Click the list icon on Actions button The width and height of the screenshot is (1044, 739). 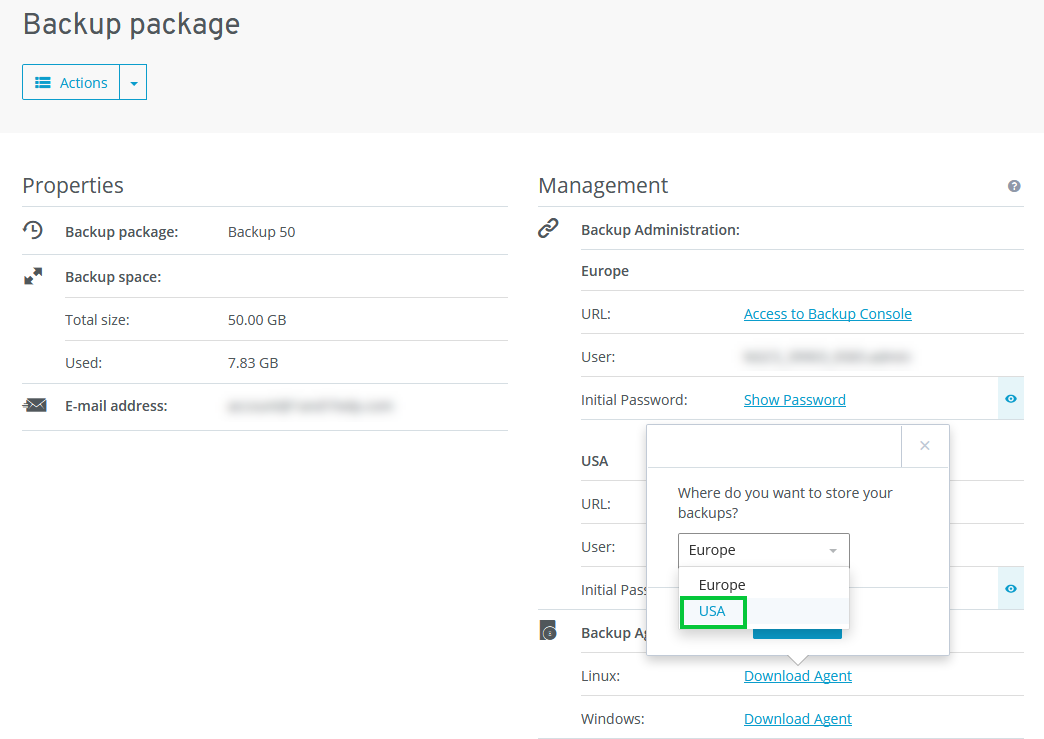click(43, 83)
